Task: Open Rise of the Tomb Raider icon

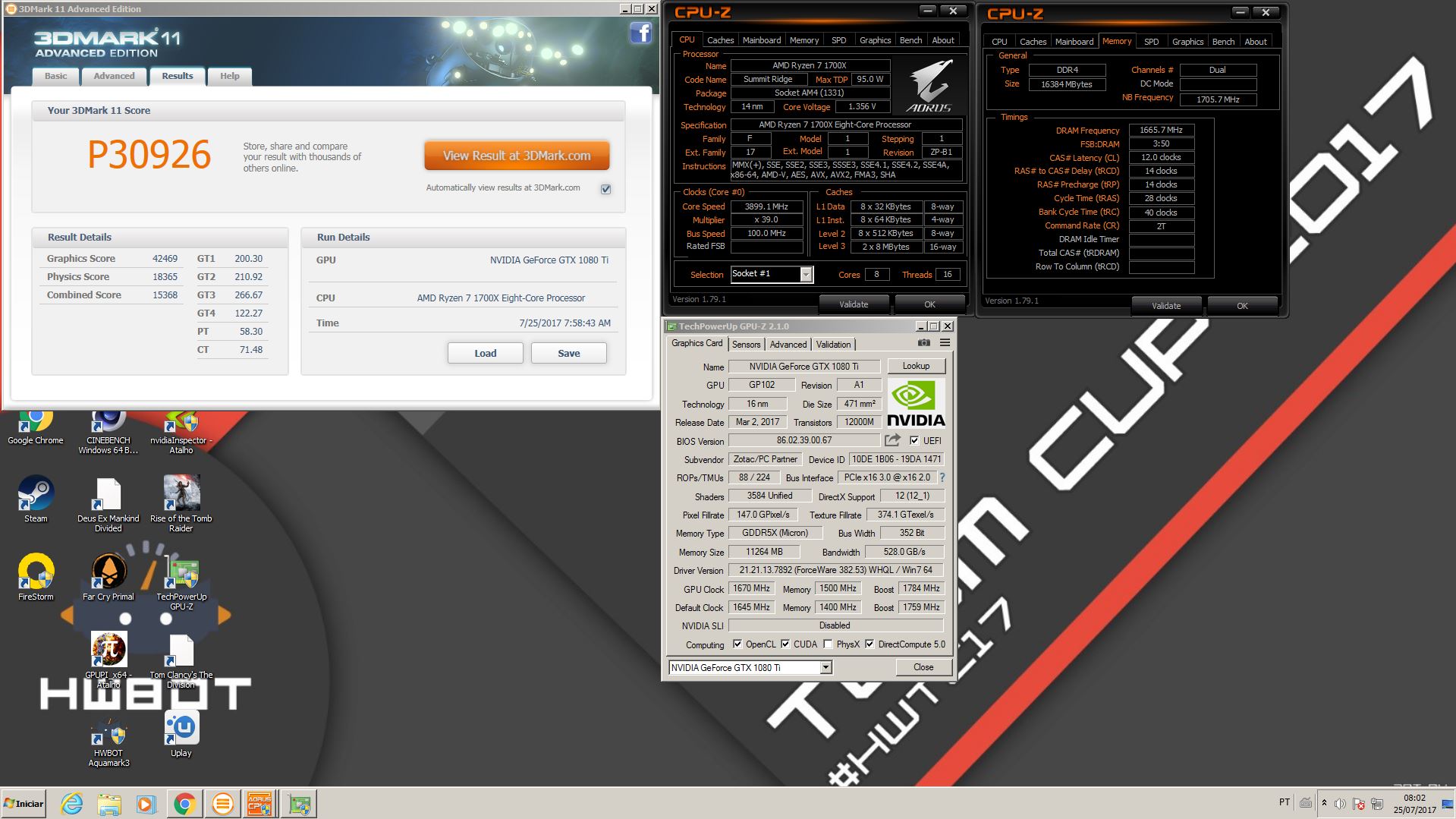Action: tap(181, 504)
